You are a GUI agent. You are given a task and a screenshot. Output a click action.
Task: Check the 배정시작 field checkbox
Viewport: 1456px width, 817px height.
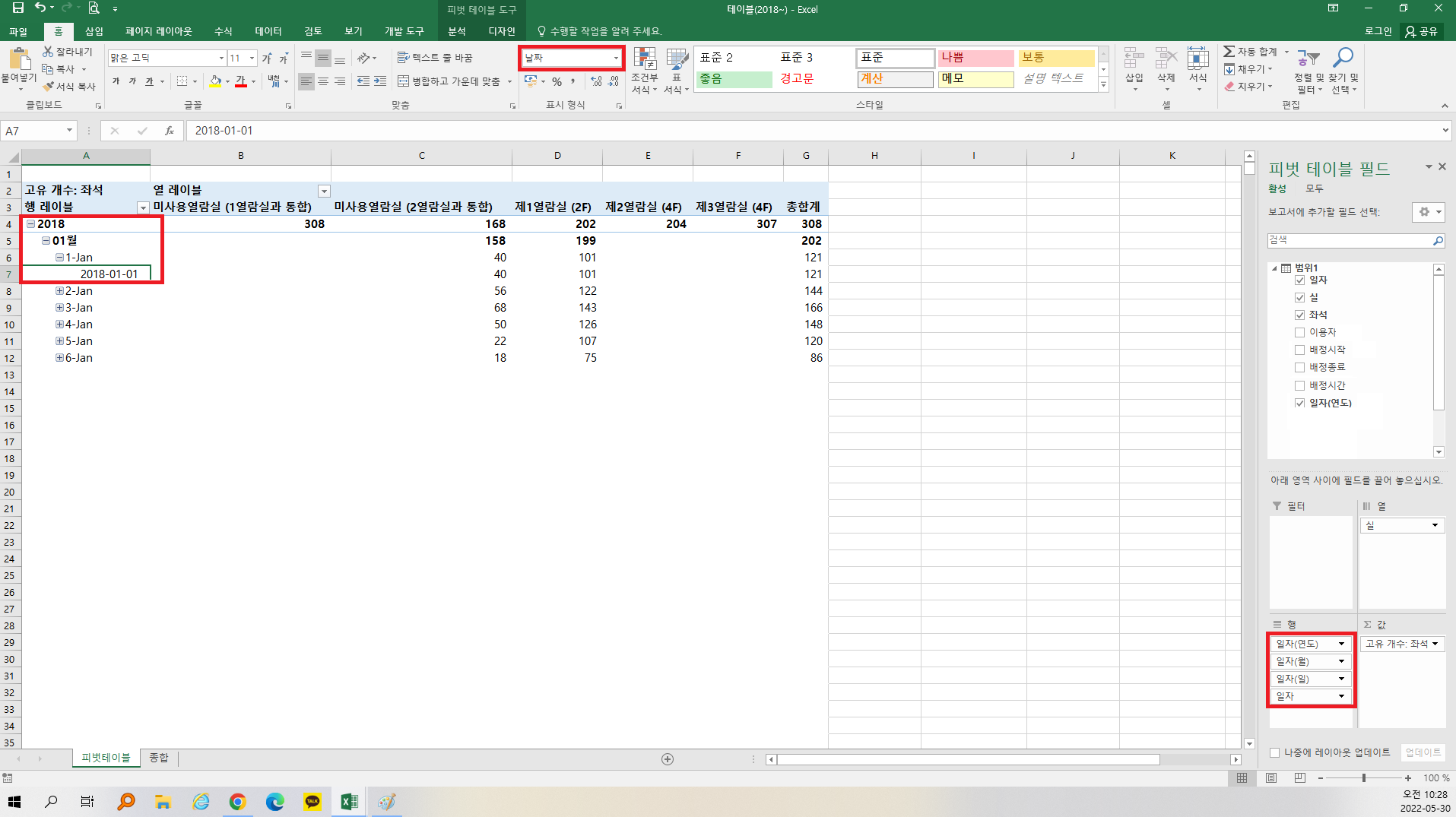[x=1299, y=350]
